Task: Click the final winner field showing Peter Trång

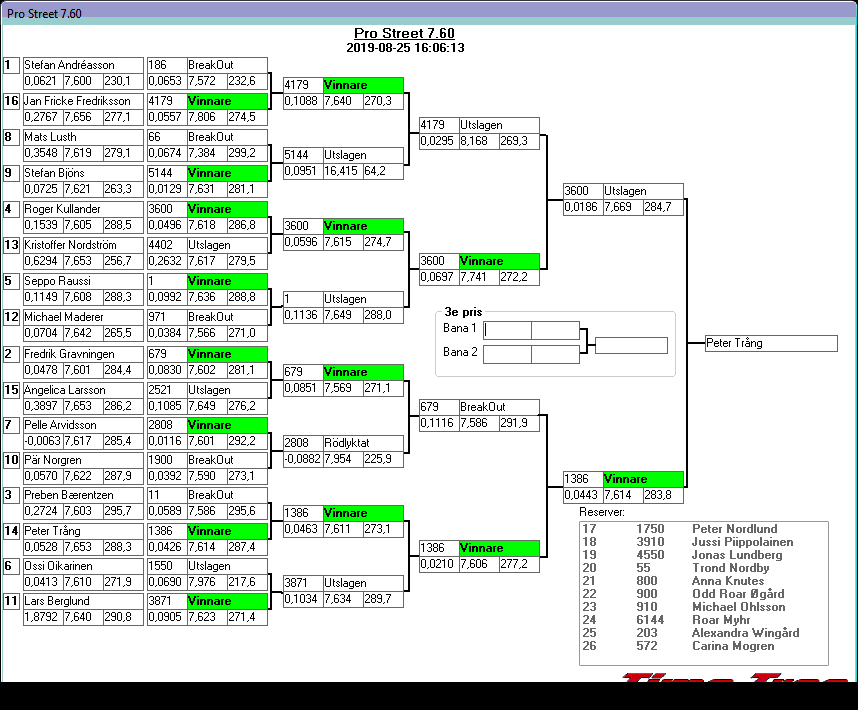Action: tap(770, 343)
